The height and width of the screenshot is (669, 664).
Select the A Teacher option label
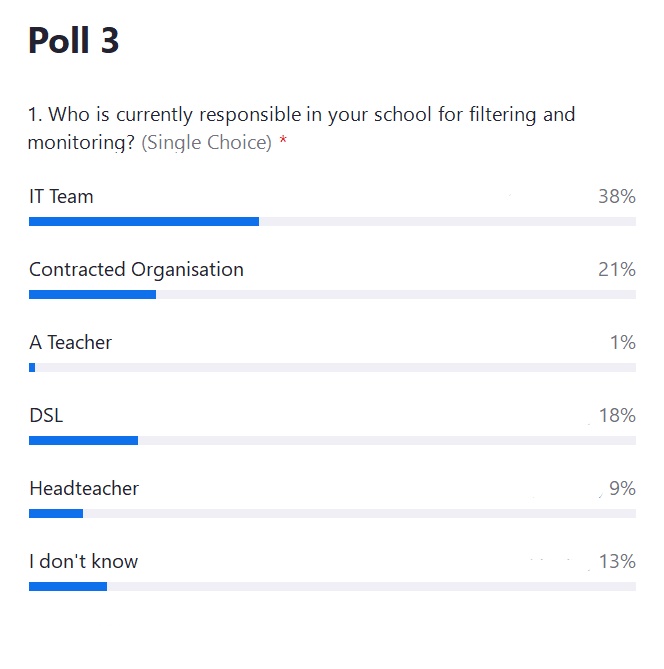coord(70,343)
